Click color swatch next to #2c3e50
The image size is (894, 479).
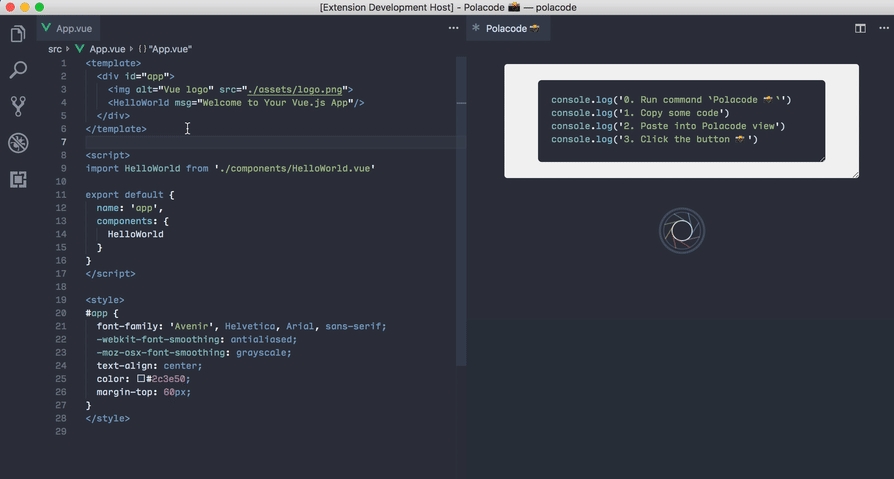[141, 379]
